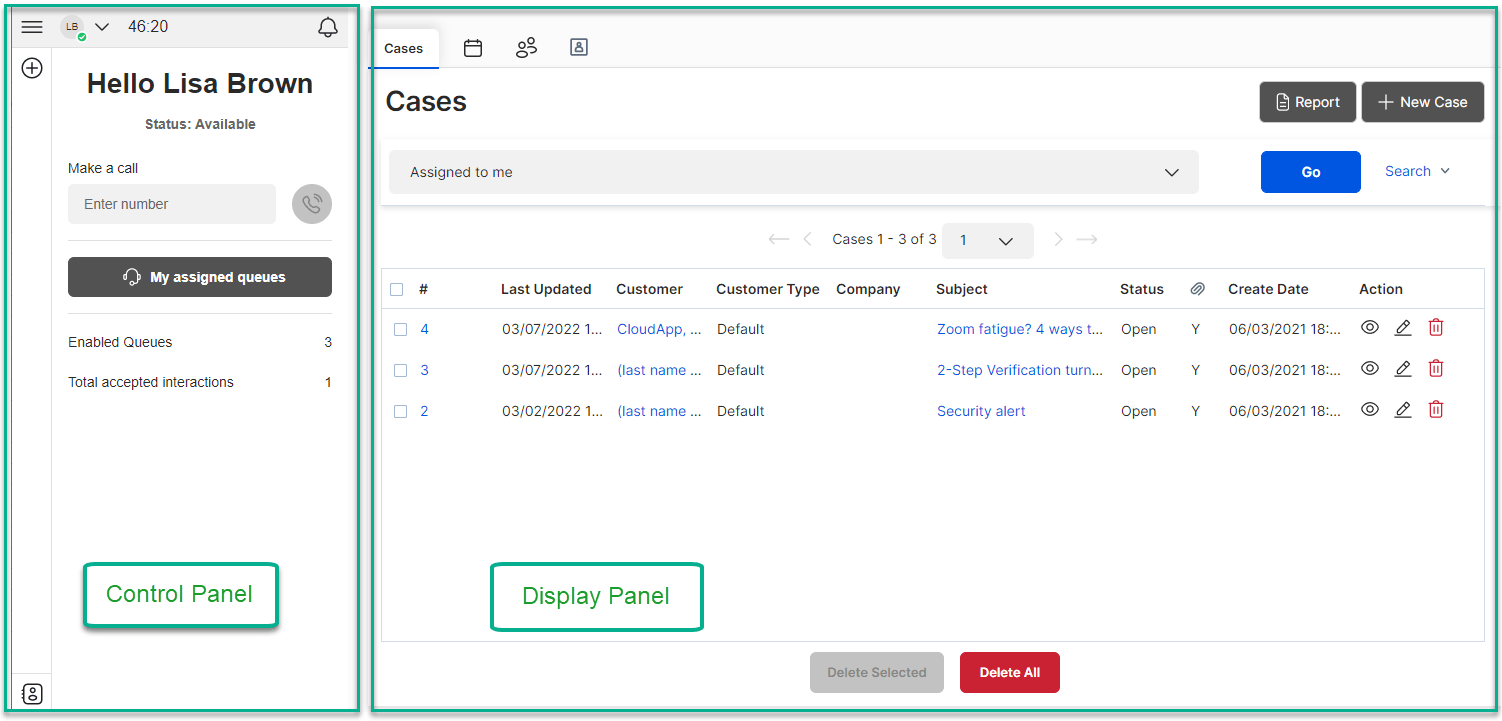Open the Zoom fatigue subject link
This screenshot has width=1502, height=721.
(1020, 329)
